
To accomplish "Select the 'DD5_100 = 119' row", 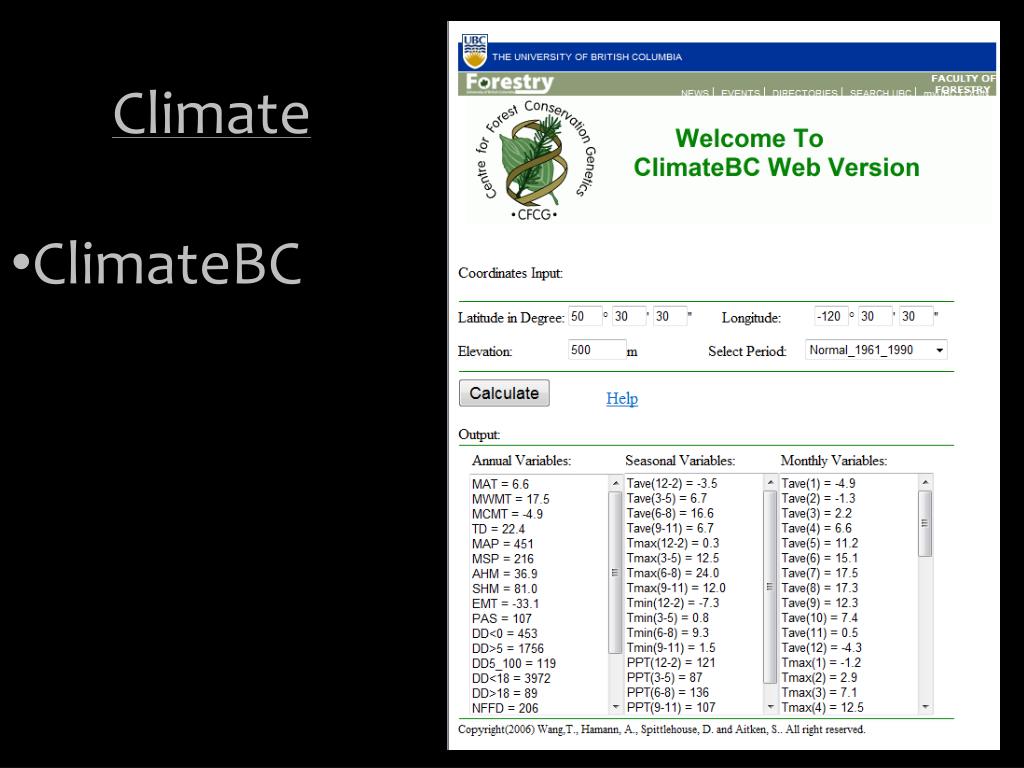I will [514, 664].
